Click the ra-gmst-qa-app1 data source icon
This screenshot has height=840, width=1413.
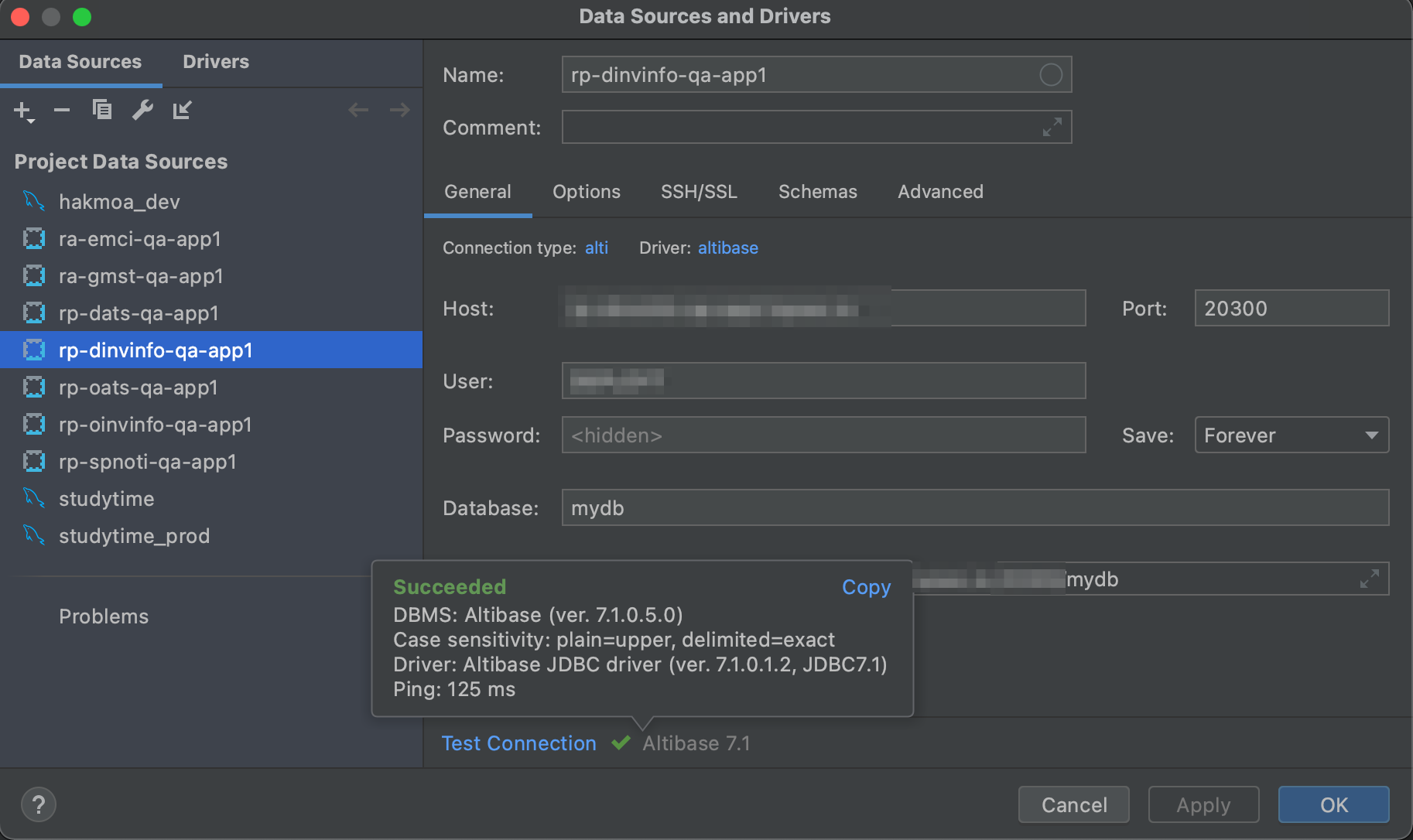point(34,275)
